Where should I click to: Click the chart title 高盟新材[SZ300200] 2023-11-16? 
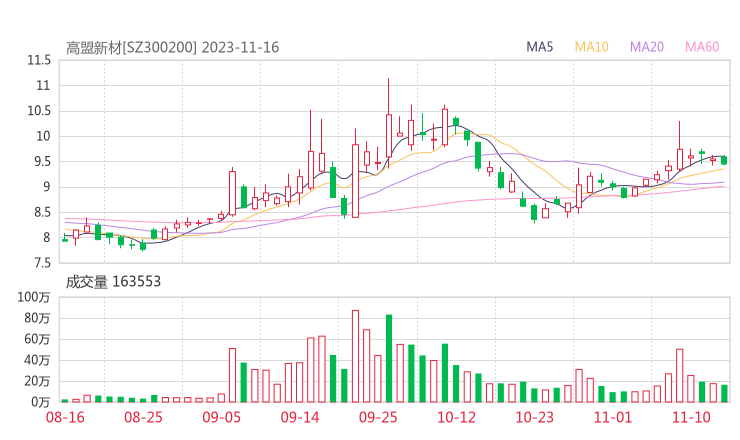pos(172,48)
